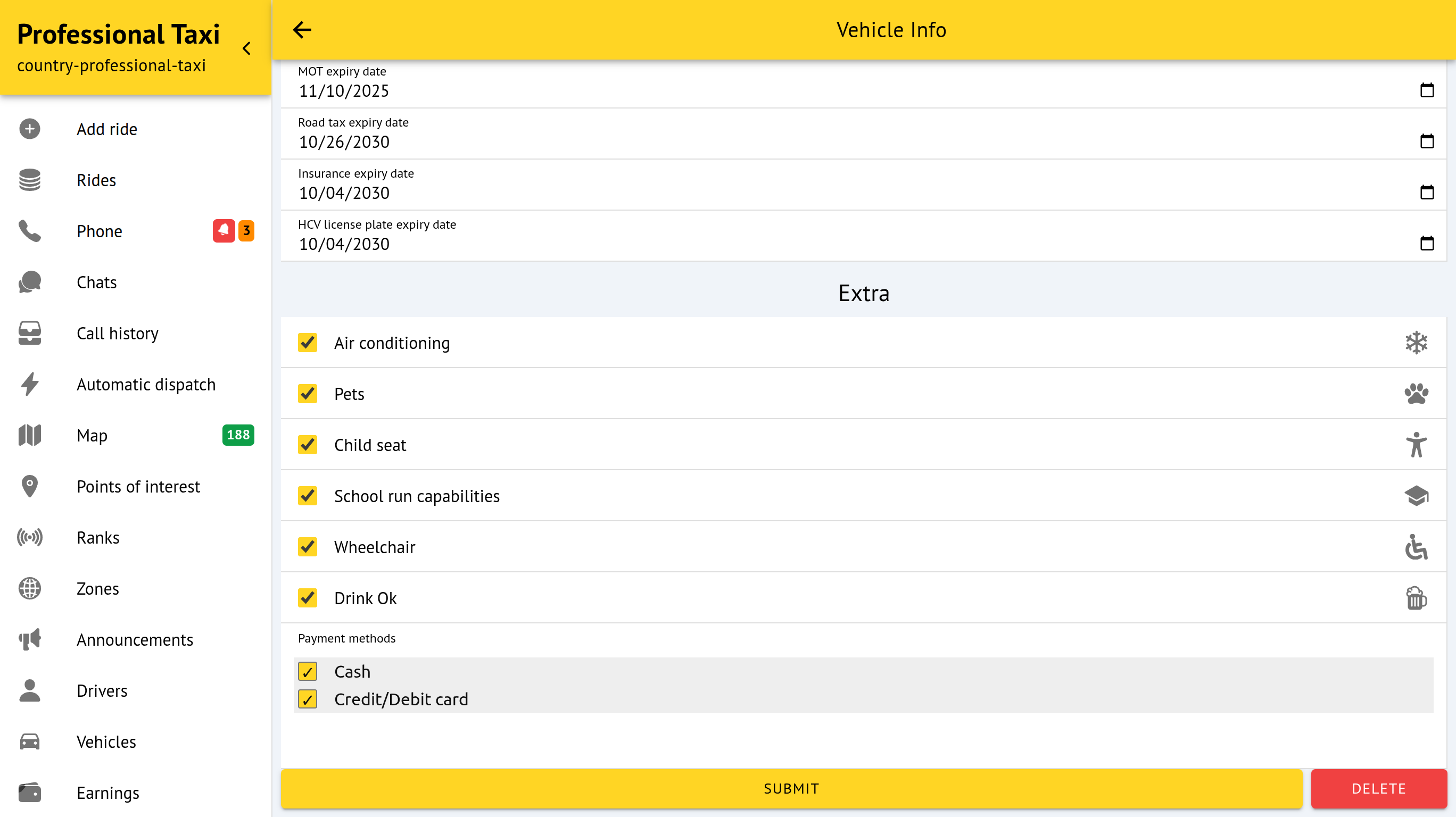Image resolution: width=1456 pixels, height=817 pixels.
Task: Go to Points of interest
Action: coord(138,487)
